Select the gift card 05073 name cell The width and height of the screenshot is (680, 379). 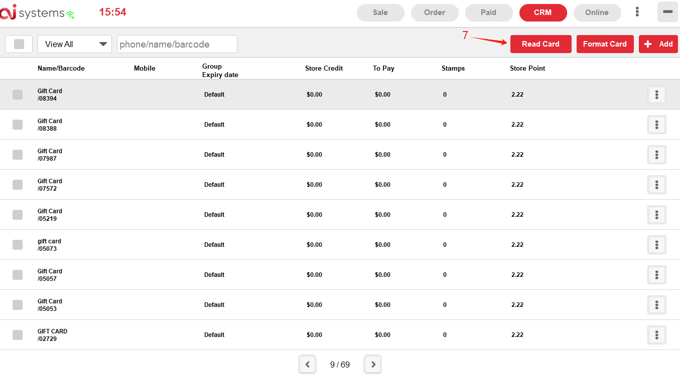coord(49,245)
